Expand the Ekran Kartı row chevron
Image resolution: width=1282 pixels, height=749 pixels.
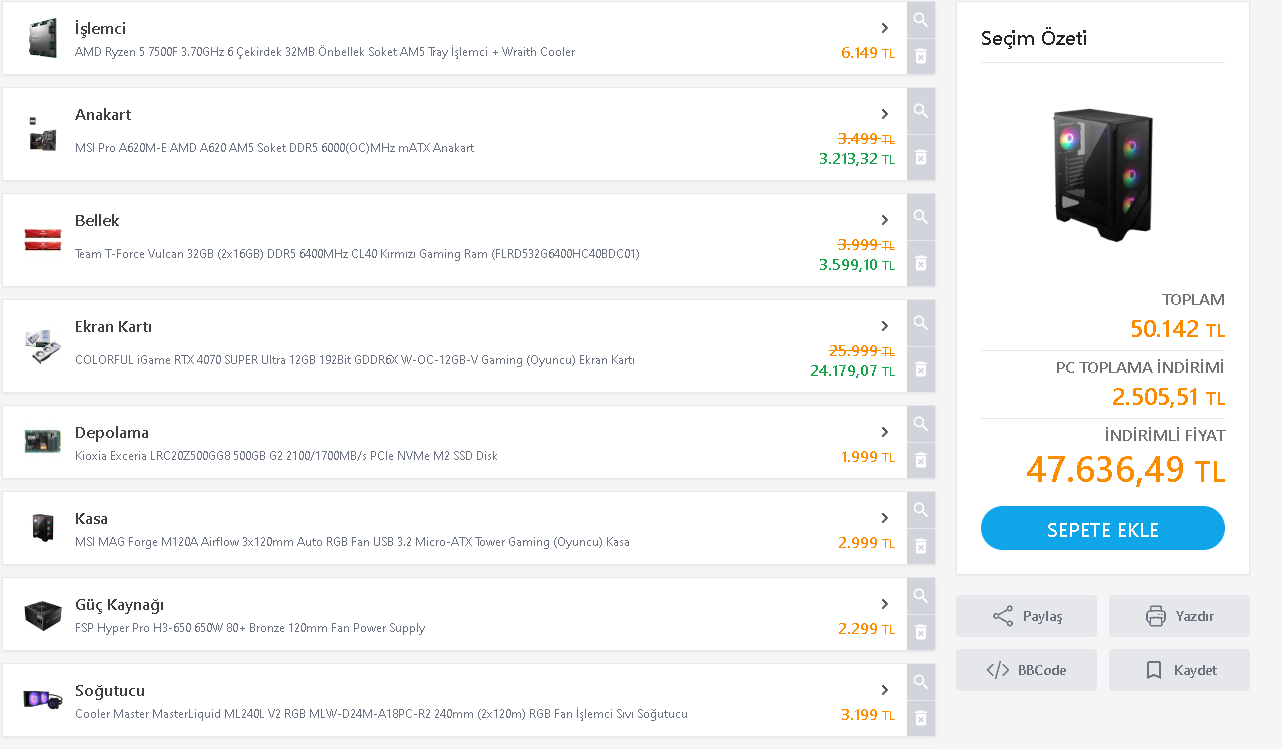click(885, 326)
